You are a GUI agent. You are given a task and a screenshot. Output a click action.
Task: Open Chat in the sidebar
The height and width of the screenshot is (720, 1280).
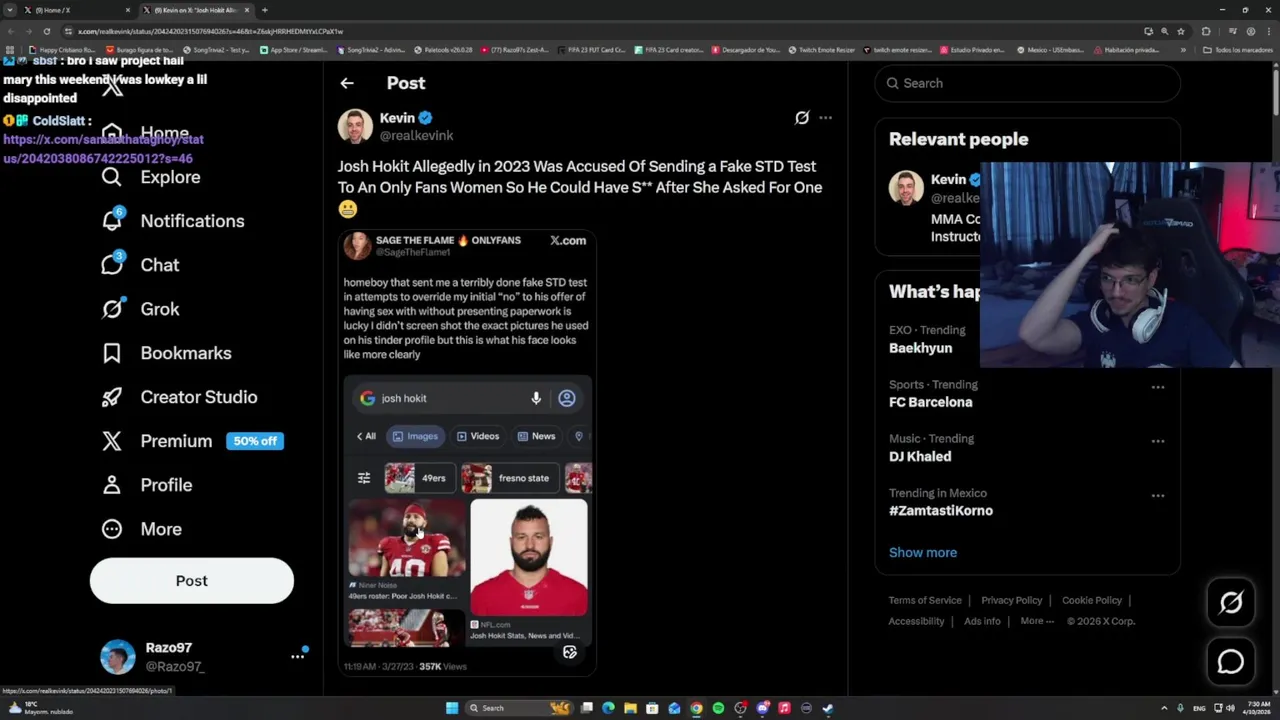click(x=140, y=265)
